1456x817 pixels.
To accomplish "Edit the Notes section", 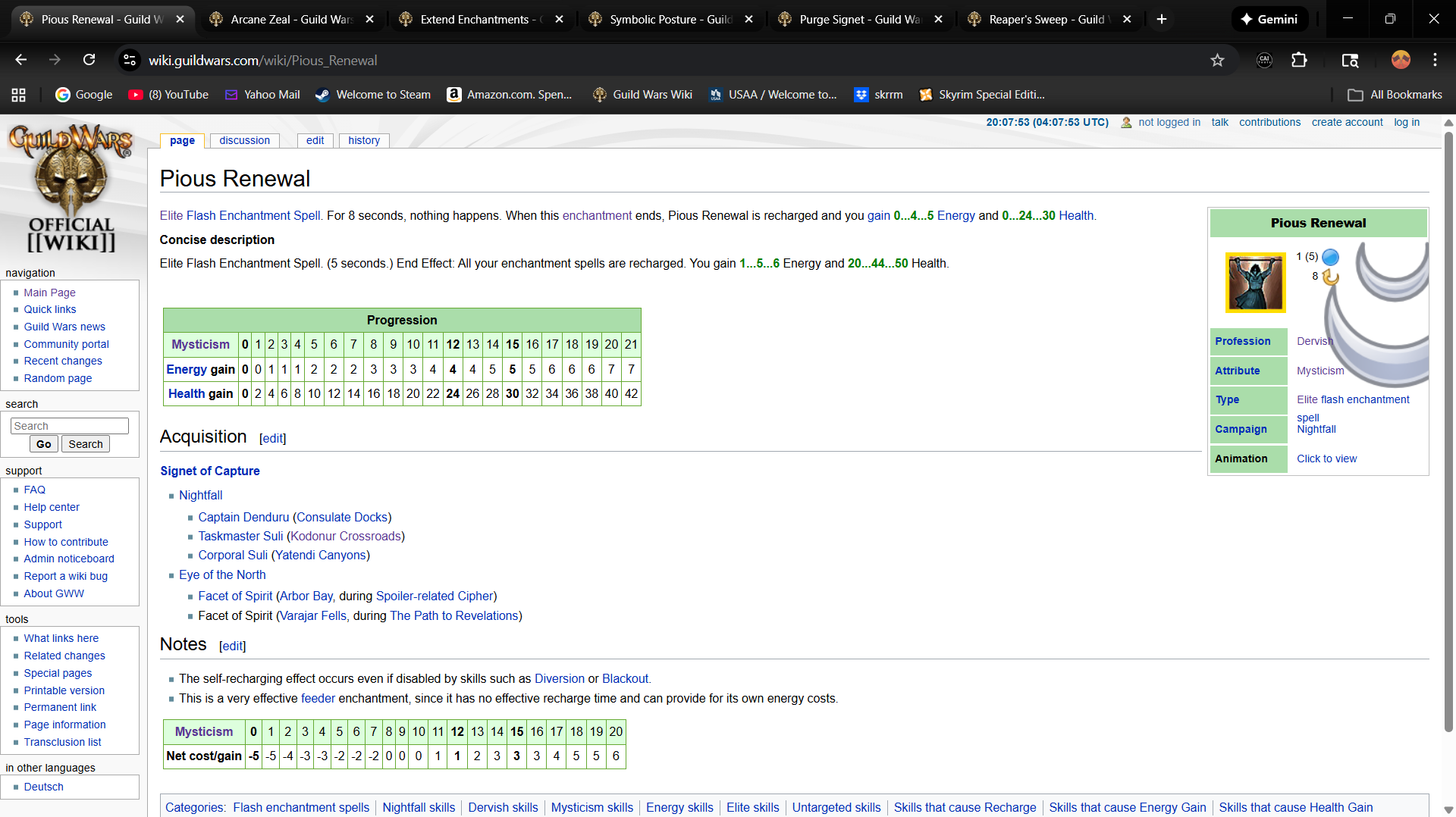I will tap(232, 646).
